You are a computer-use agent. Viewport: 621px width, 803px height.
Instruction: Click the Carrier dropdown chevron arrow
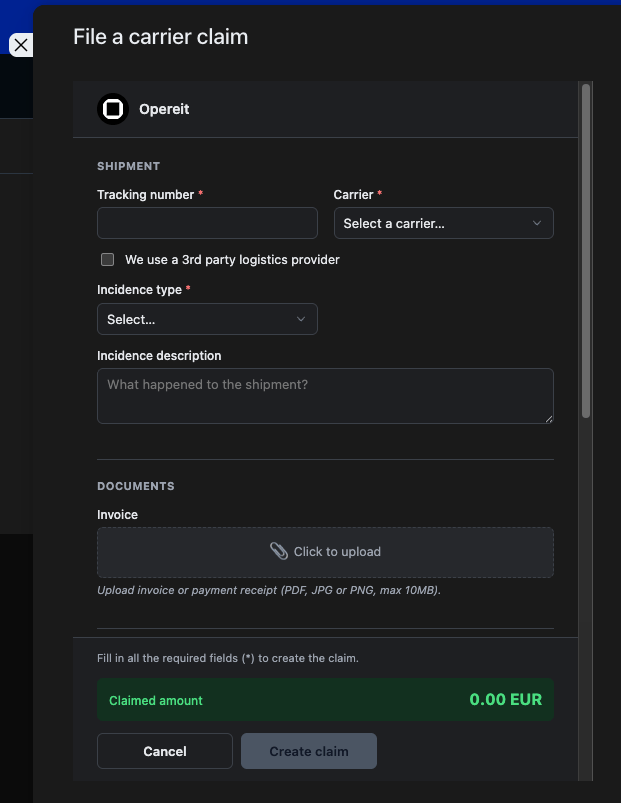click(x=537, y=223)
